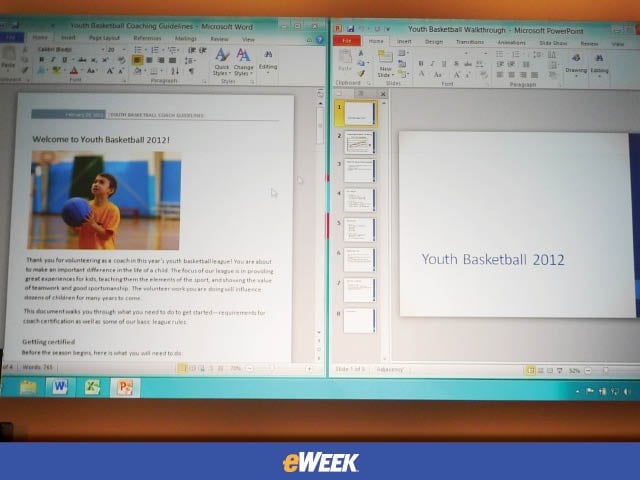Screen dimensions: 640x480
Task: Justify text in Word Paragraph group
Action: [173, 60]
